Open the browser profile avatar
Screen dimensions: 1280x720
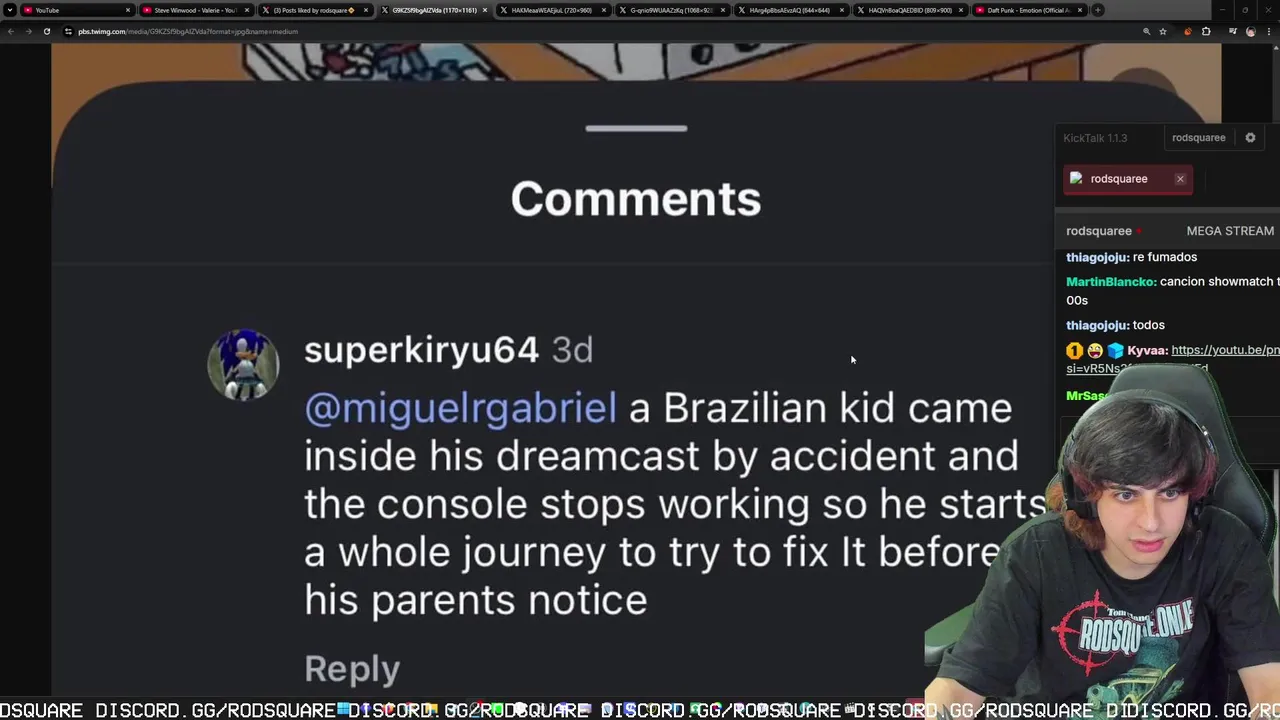point(1251,31)
